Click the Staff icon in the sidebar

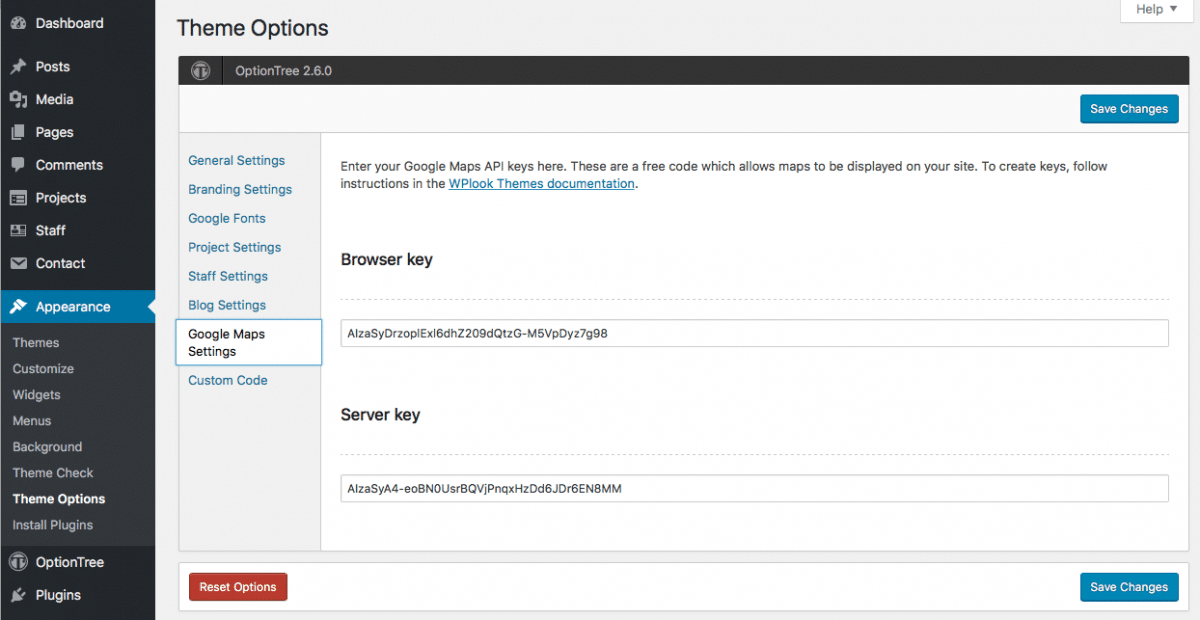21,230
